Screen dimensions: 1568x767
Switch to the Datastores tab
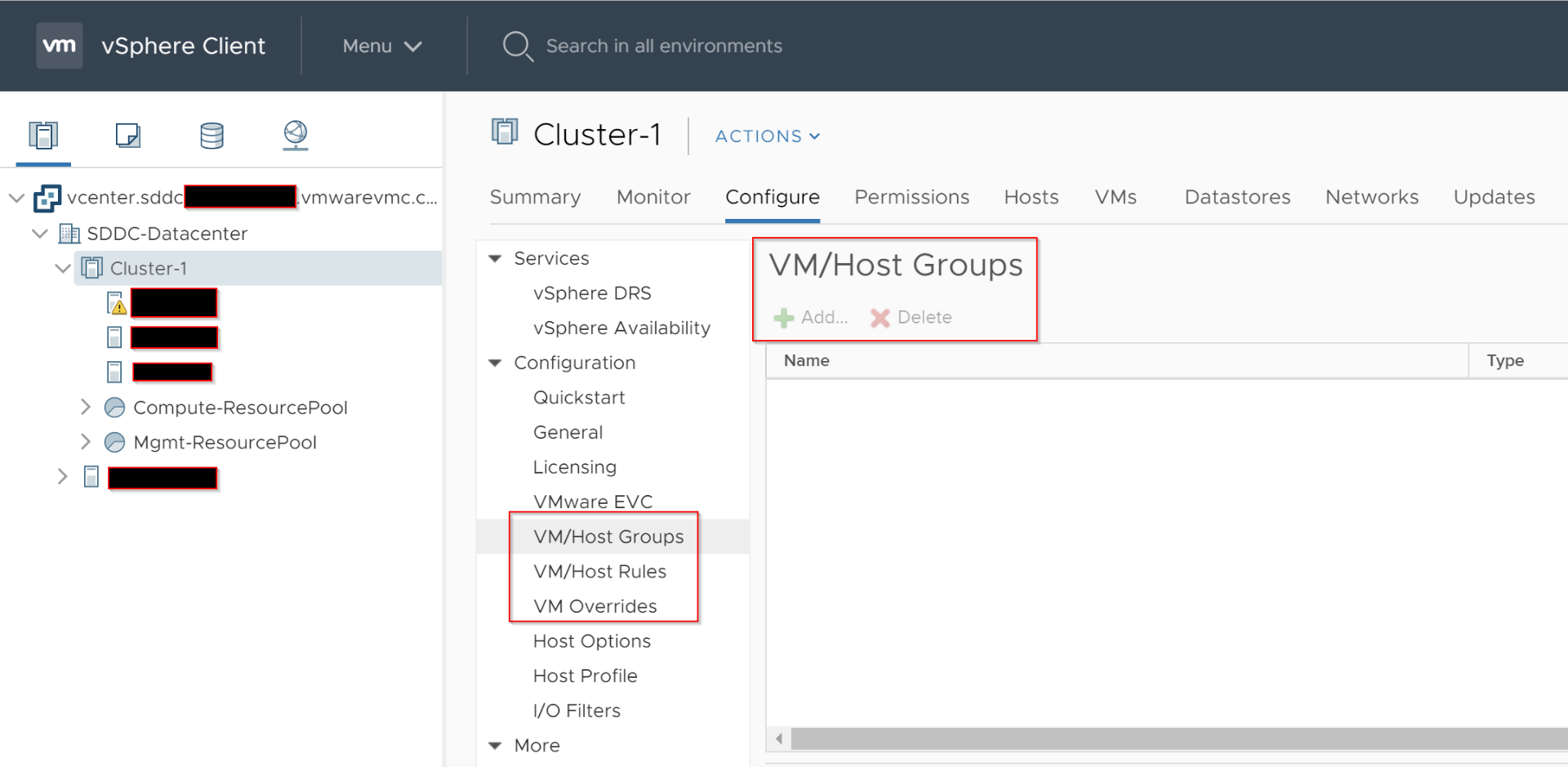[x=1237, y=197]
